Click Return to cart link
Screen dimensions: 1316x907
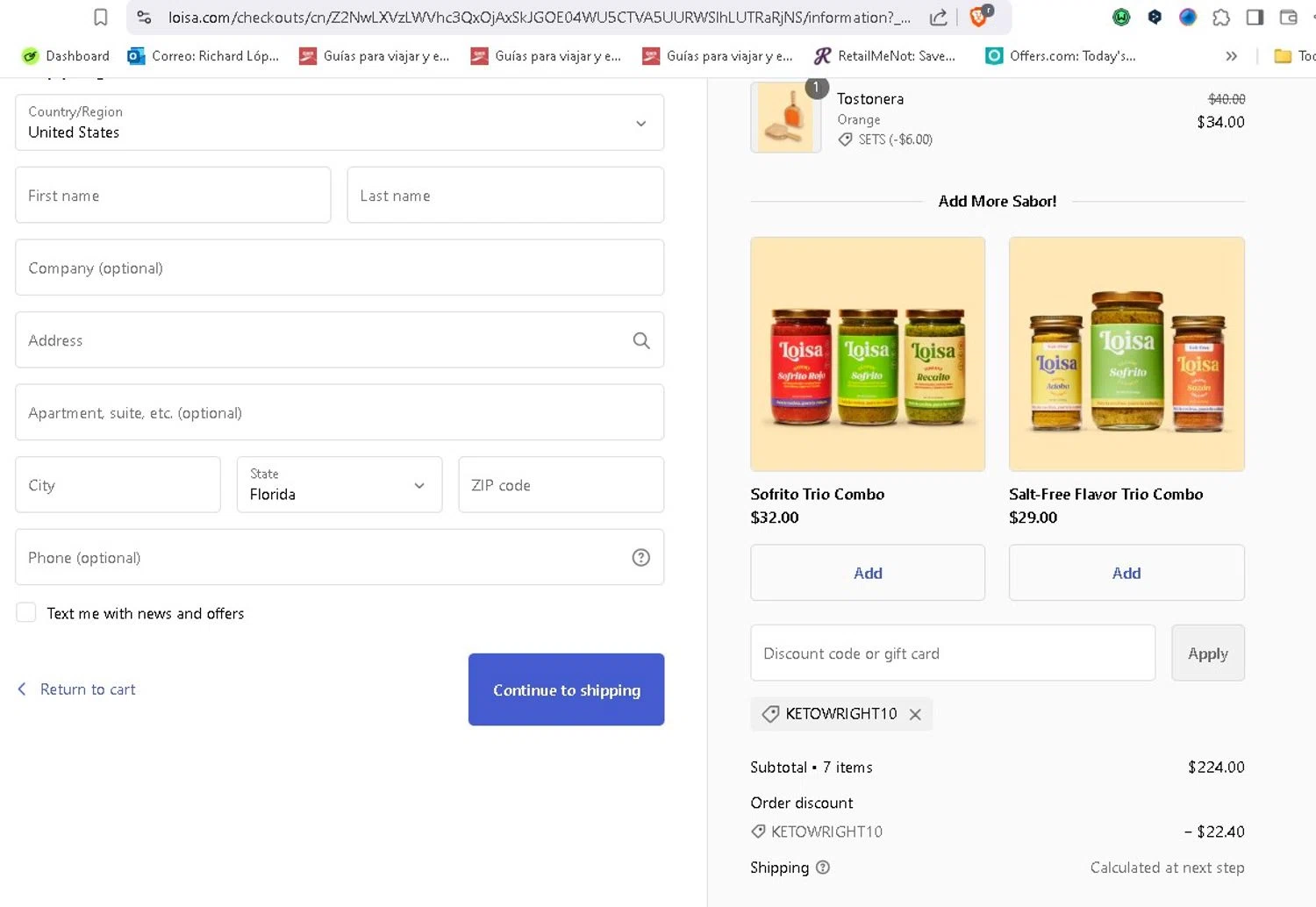pos(77,689)
